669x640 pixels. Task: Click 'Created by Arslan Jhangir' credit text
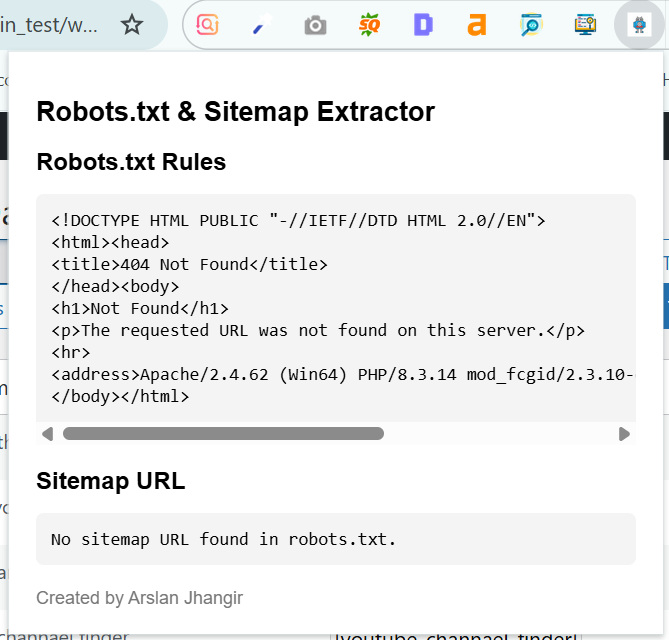coord(139,598)
